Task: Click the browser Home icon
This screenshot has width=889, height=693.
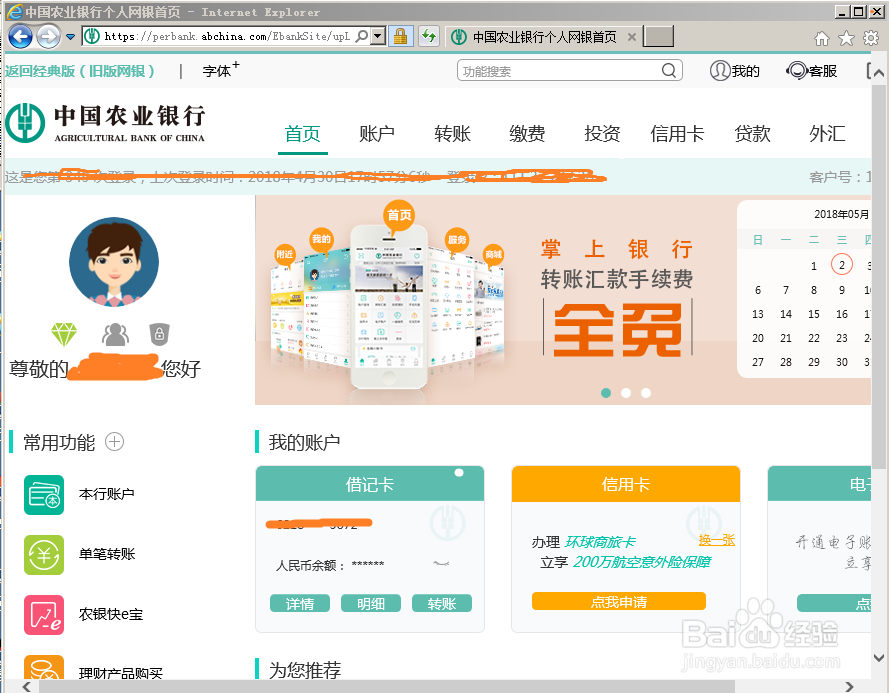Action: [x=822, y=38]
